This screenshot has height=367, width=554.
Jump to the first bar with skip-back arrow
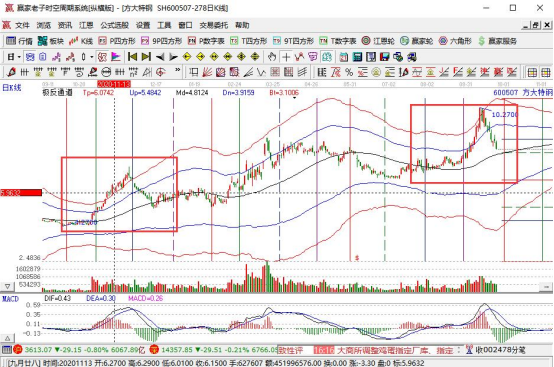[x=132, y=57]
